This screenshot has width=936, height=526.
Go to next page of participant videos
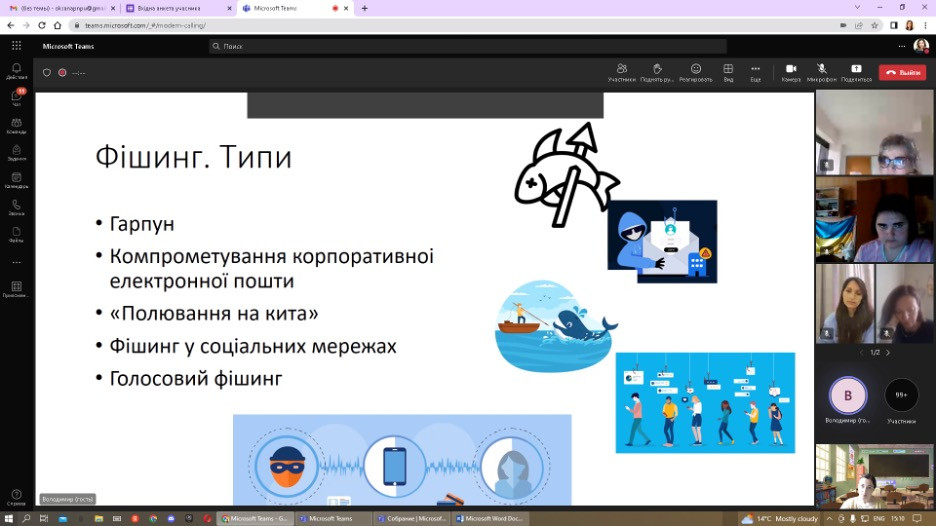pyautogui.click(x=888, y=352)
